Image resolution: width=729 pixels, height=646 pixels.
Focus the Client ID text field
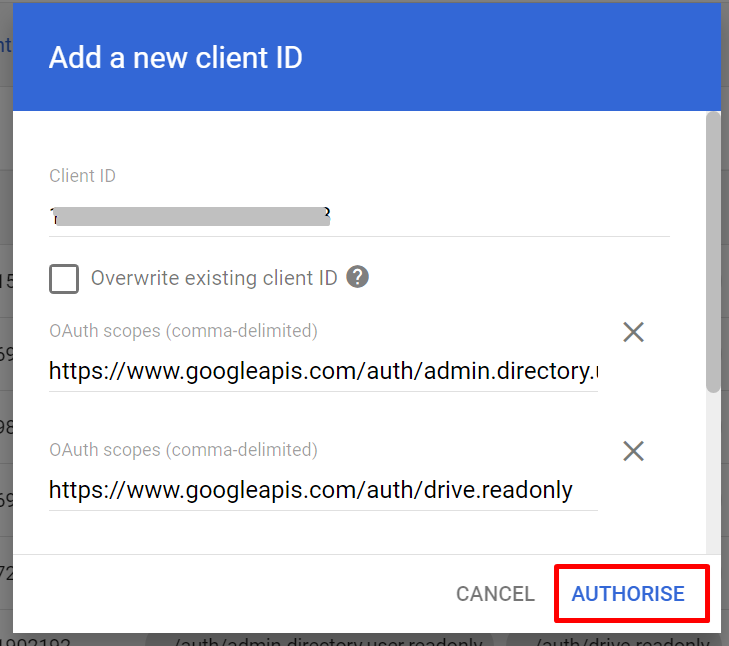[358, 216]
